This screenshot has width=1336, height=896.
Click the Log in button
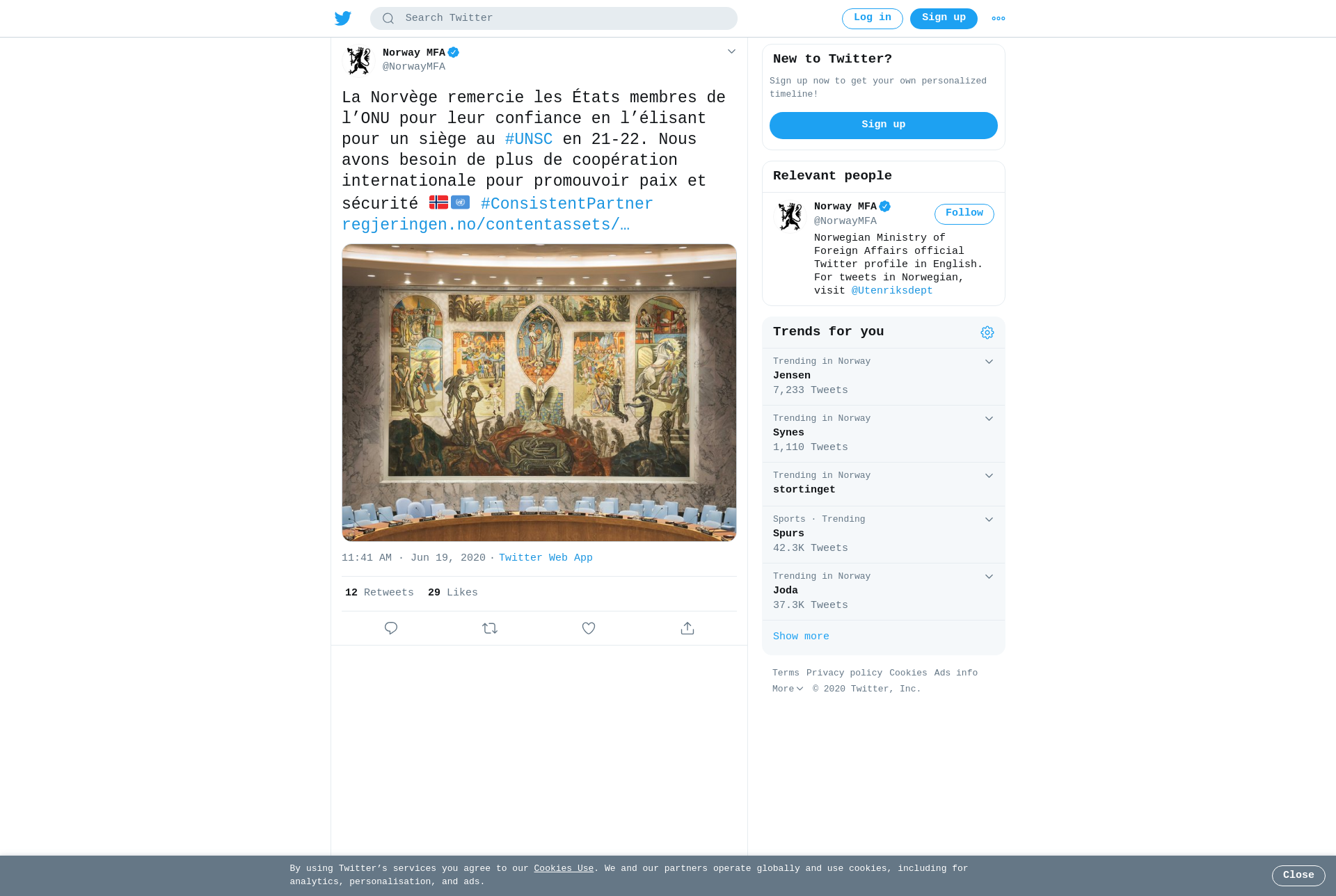click(873, 18)
